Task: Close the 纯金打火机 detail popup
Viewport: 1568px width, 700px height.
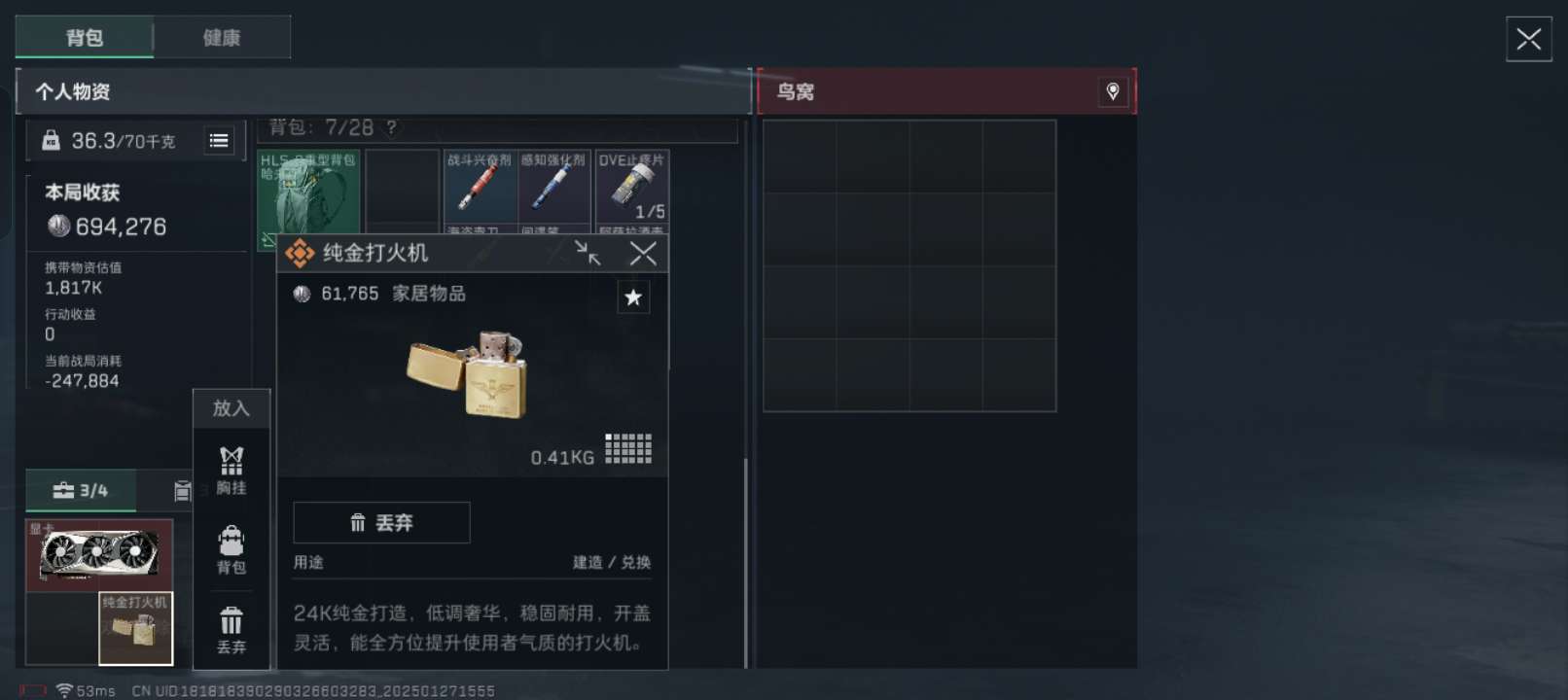Action: click(643, 254)
